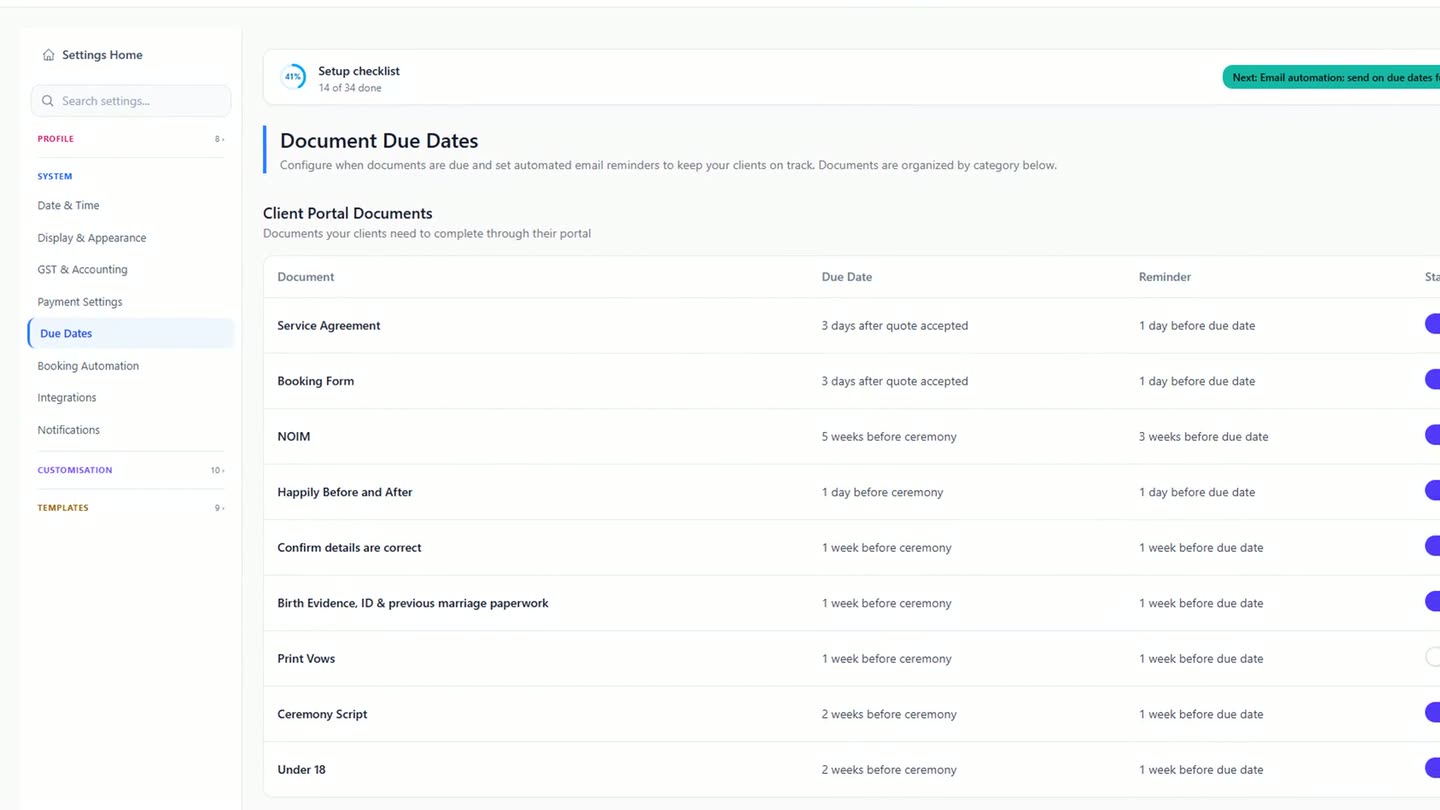The height and width of the screenshot is (810, 1440).
Task: Select Due Dates in sidebar
Action: point(131,334)
